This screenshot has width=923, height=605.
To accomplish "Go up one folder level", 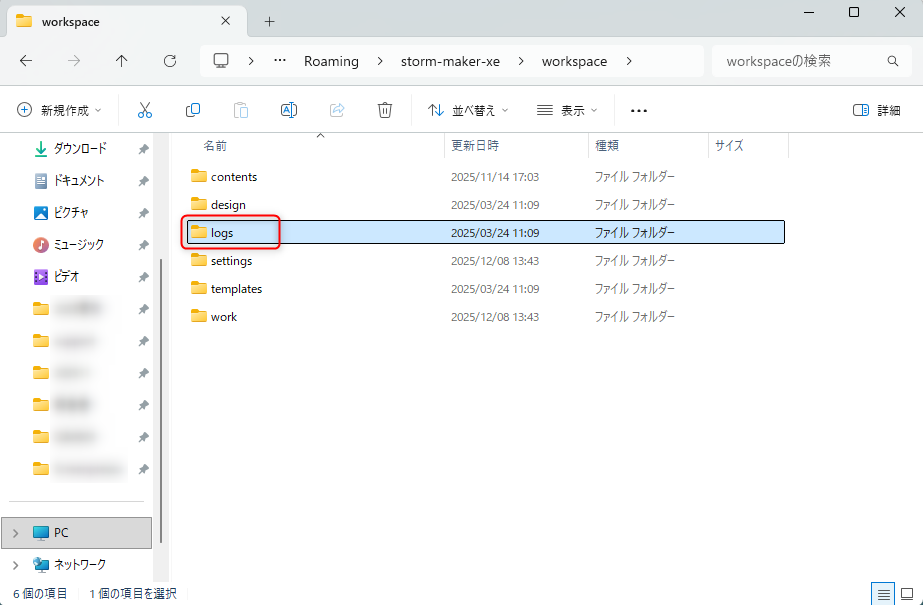I will 122,61.
